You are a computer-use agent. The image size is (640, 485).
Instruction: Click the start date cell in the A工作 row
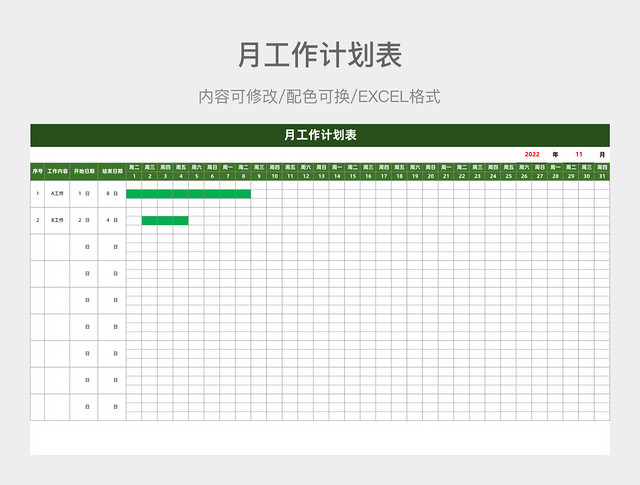click(84, 194)
